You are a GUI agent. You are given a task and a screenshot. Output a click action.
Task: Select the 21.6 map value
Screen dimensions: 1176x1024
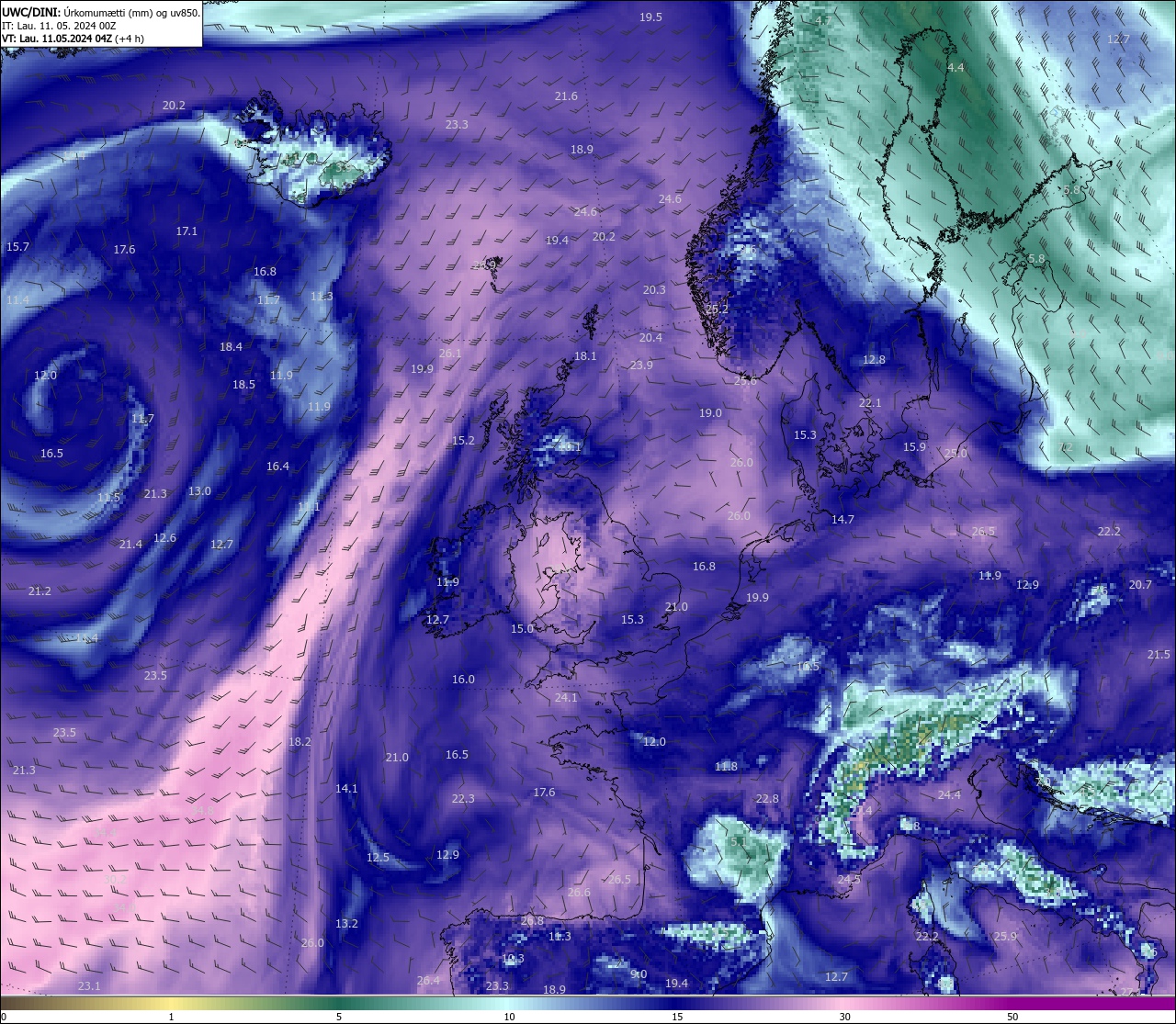566,96
